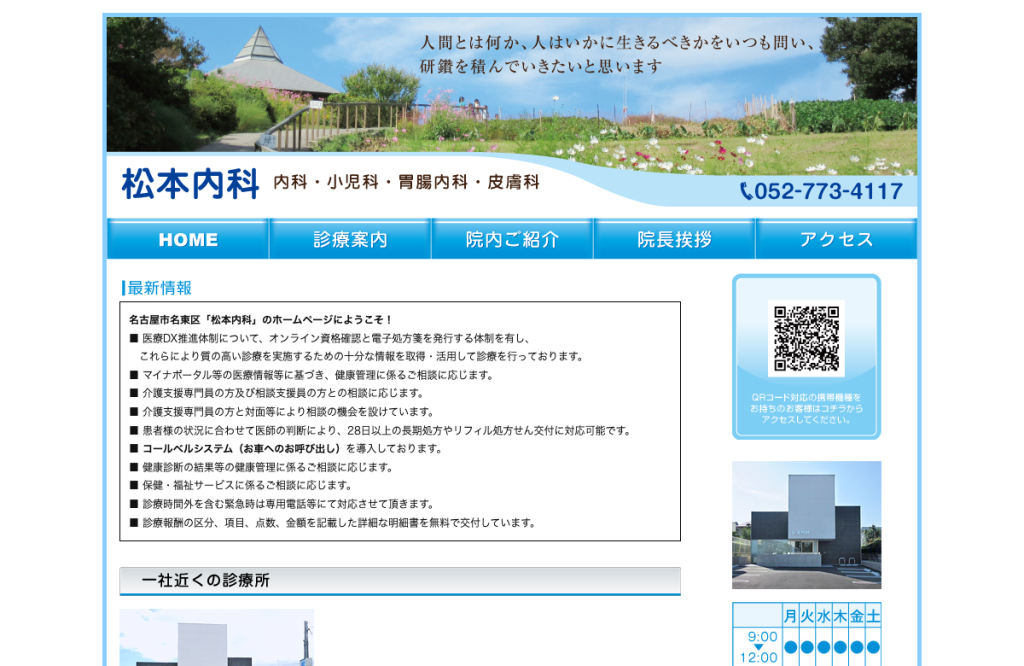The image size is (1024, 666).
Task: Click the 水 column header in schedule
Action: (824, 616)
